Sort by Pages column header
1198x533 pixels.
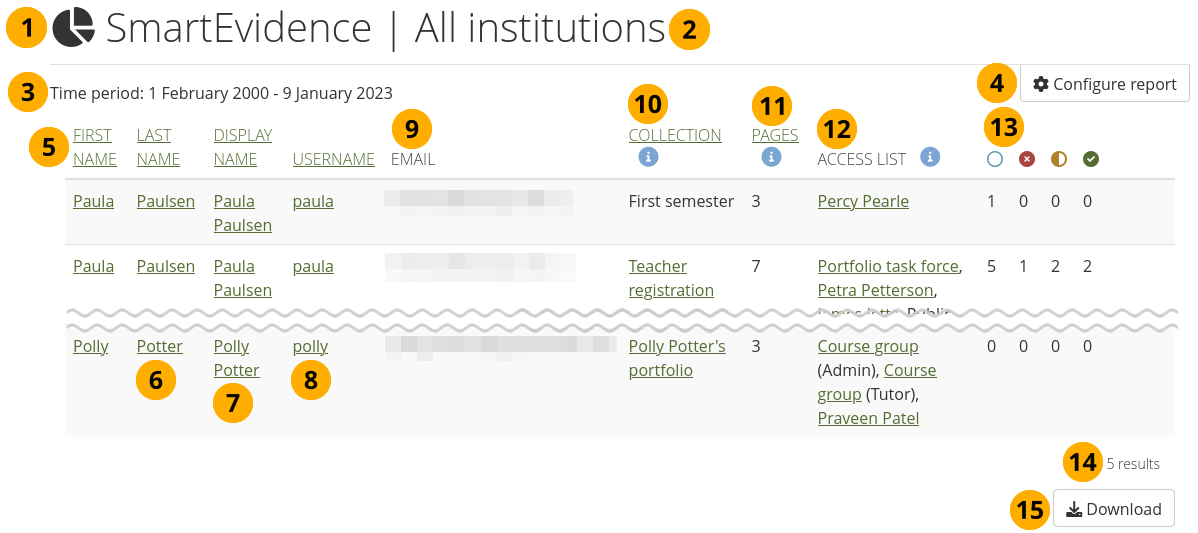pyautogui.click(x=774, y=135)
